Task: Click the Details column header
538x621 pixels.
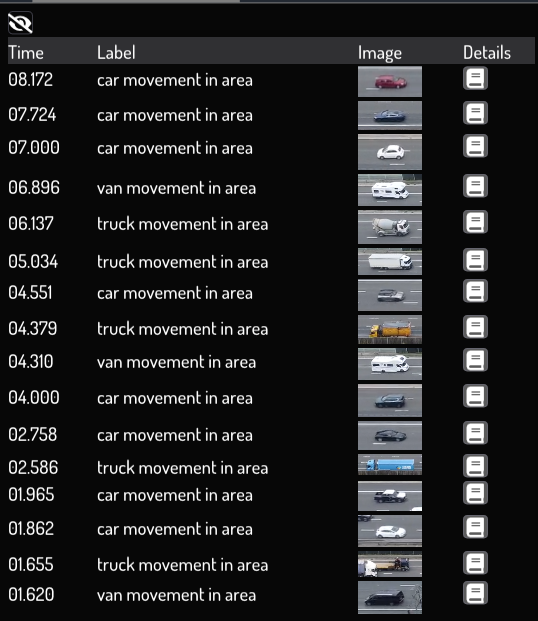Action: click(487, 53)
